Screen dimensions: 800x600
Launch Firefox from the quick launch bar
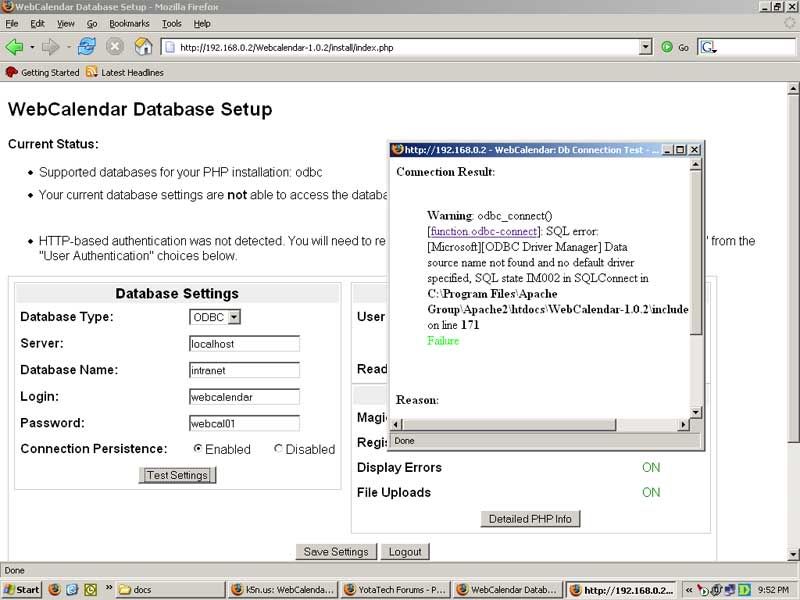pyautogui.click(x=54, y=590)
